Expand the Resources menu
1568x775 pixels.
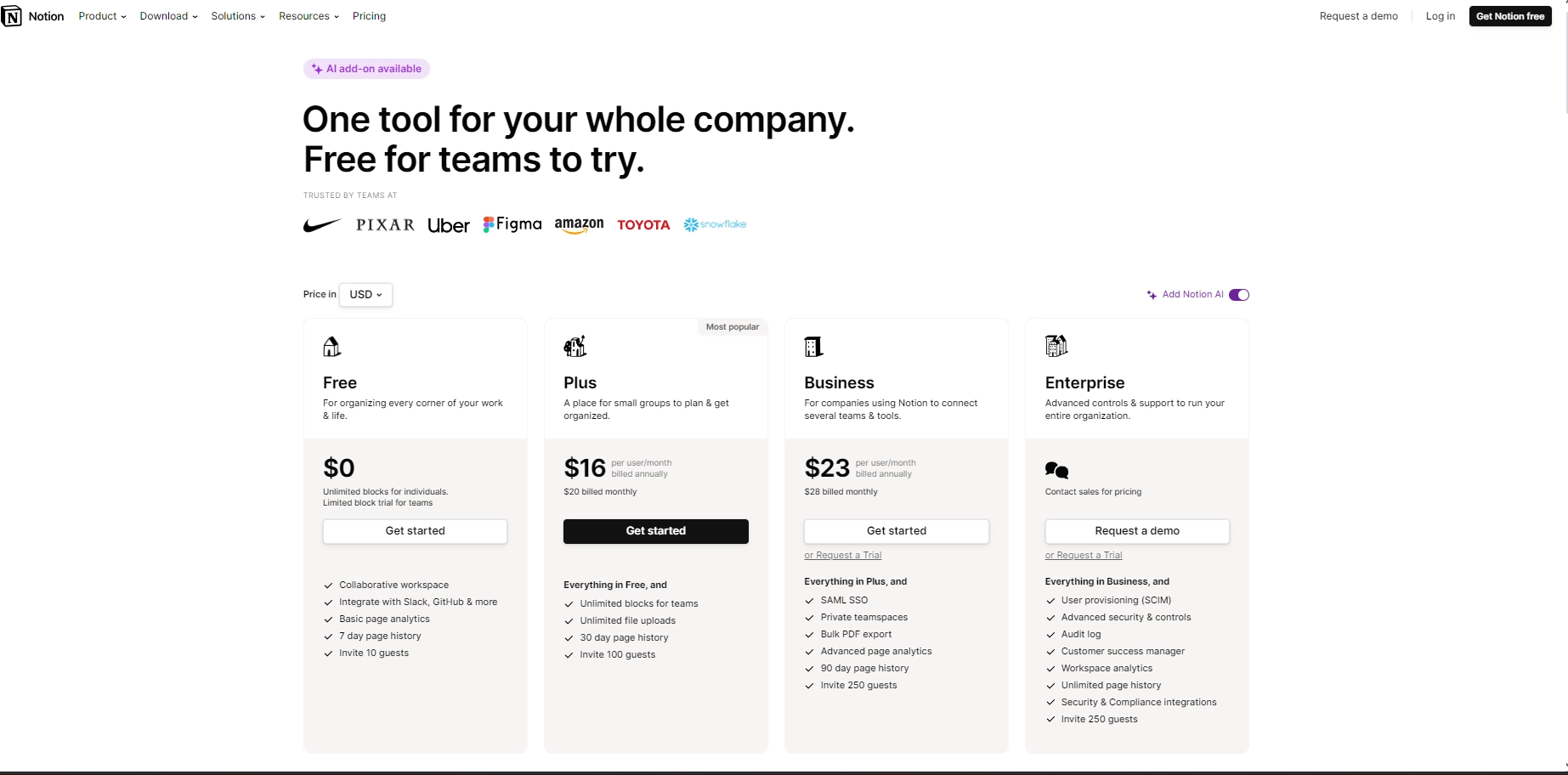point(309,16)
